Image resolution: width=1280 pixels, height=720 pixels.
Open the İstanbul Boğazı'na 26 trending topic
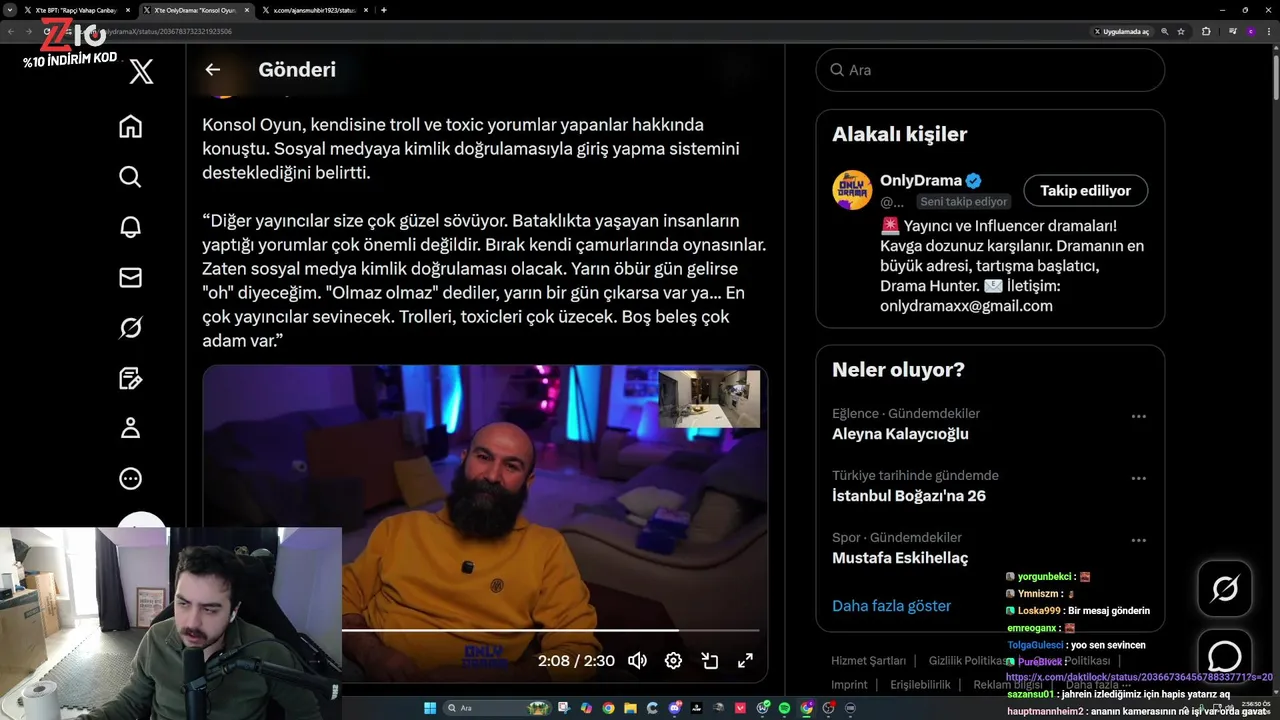pos(909,496)
